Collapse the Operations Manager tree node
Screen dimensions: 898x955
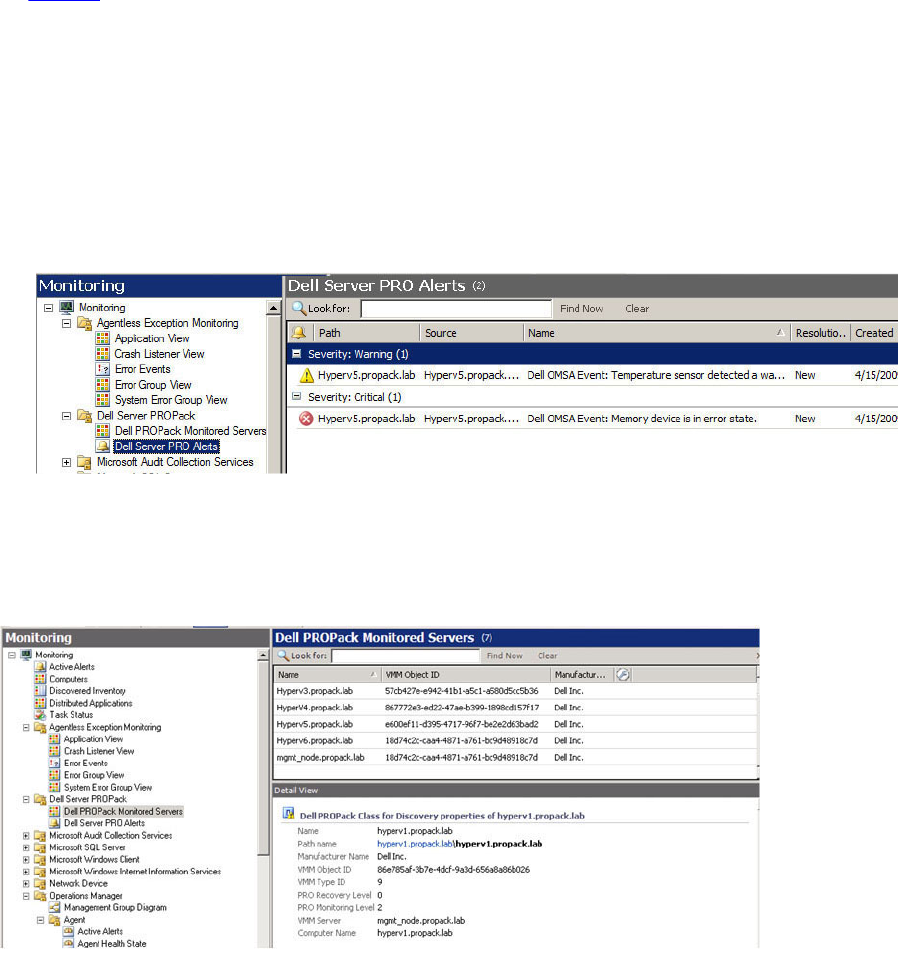point(26,896)
